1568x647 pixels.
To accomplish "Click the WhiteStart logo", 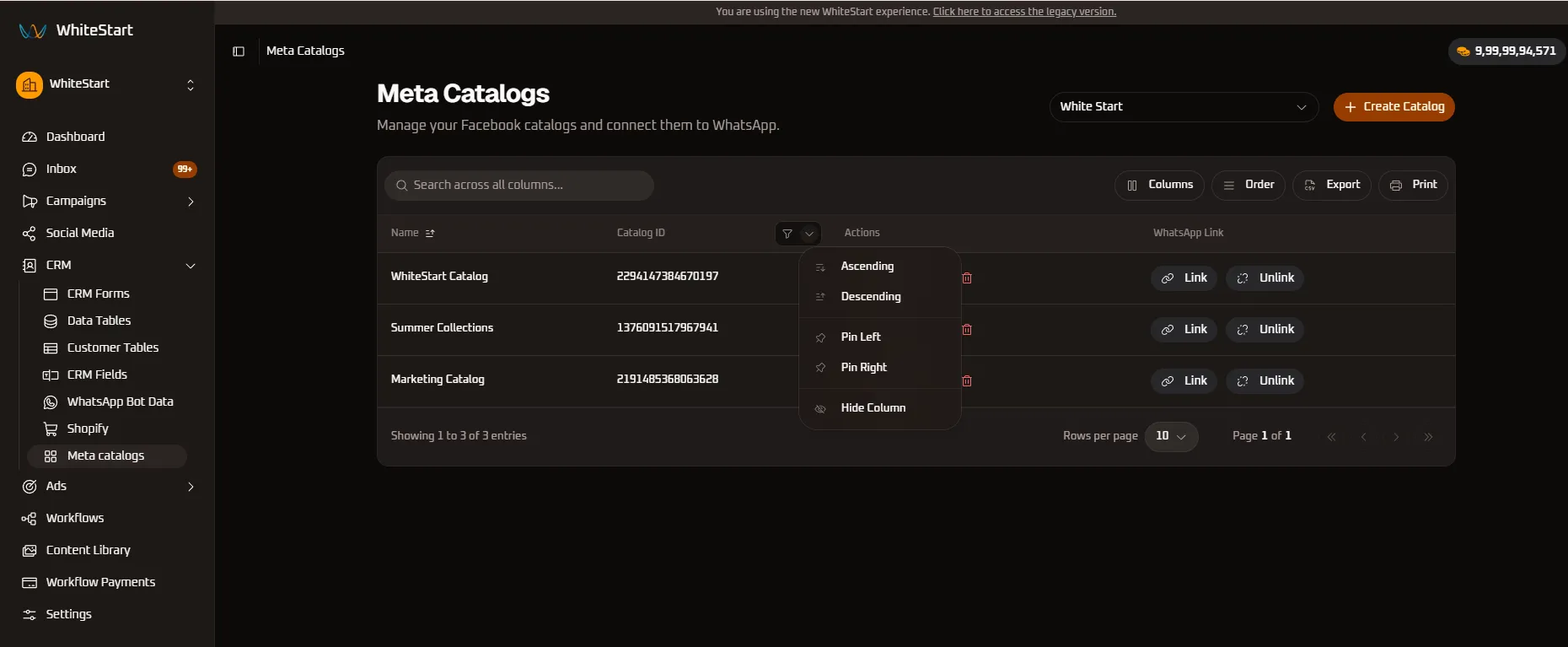I will pyautogui.click(x=76, y=30).
